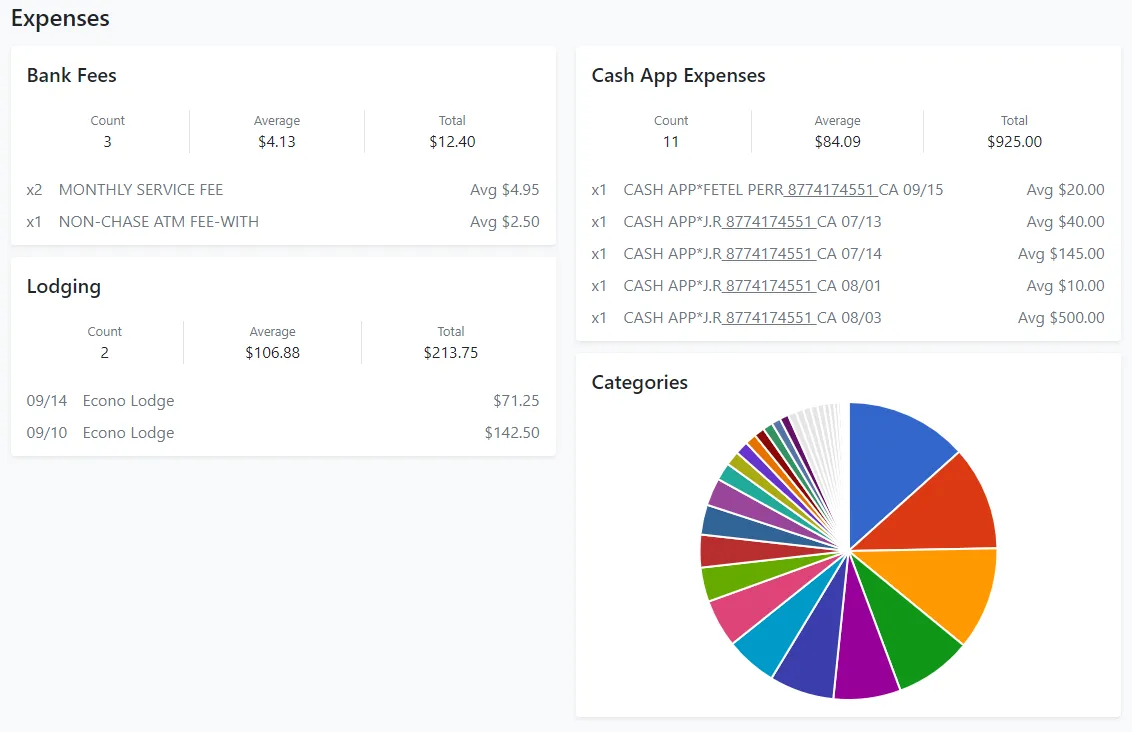Open phone number link dated 08/01
The width and height of the screenshot is (1132, 732).
pos(769,286)
